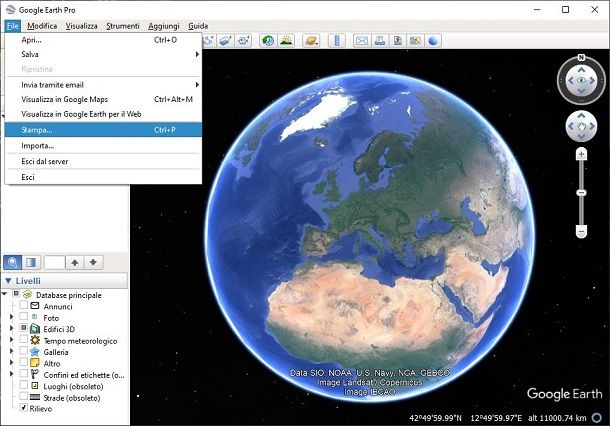Enable the Luoghi (obsoleto) checkbox
This screenshot has width=610, height=426.
coord(24,385)
